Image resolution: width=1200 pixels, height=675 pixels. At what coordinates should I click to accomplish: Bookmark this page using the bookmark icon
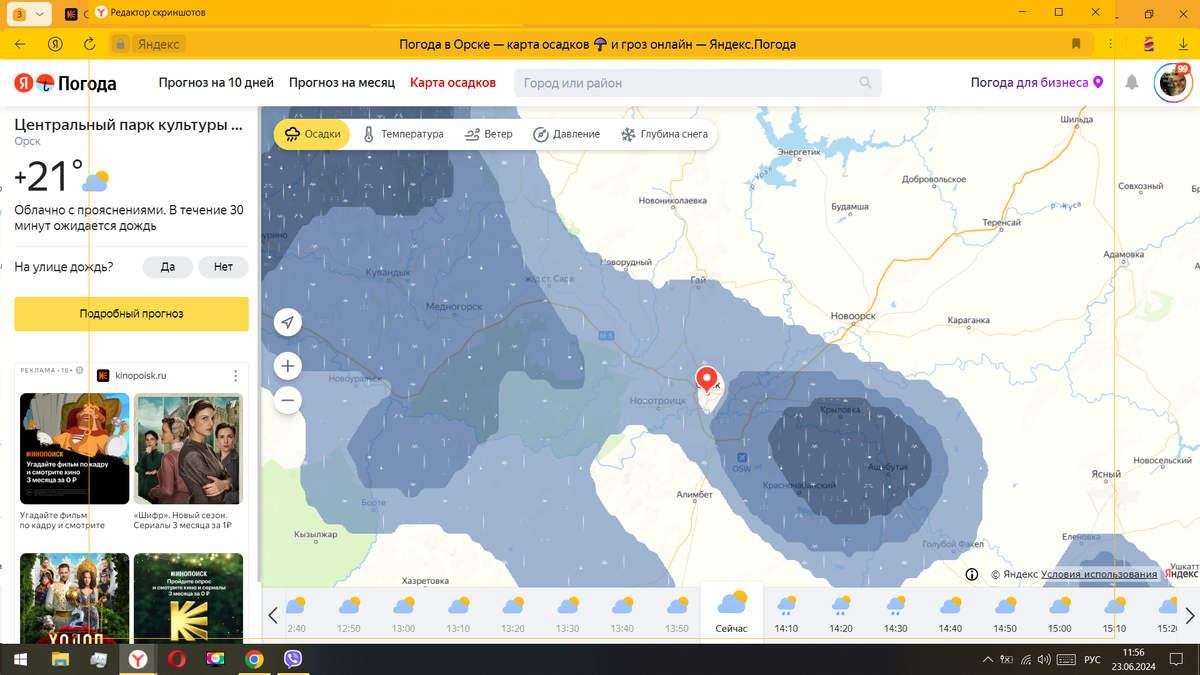[1076, 44]
